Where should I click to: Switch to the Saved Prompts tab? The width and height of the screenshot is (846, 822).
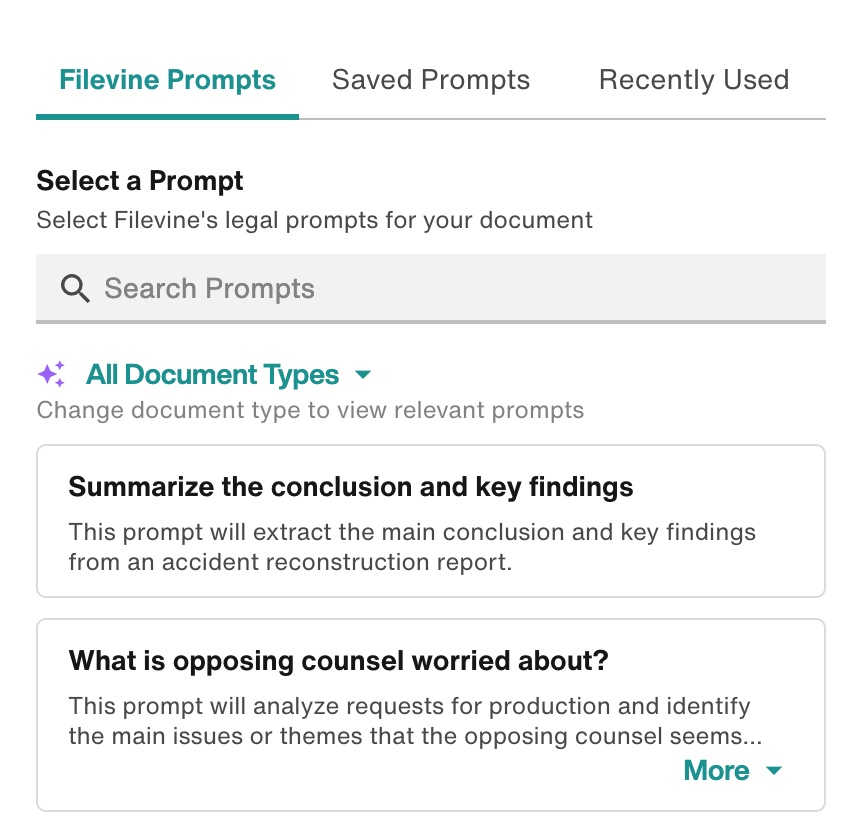pos(430,80)
